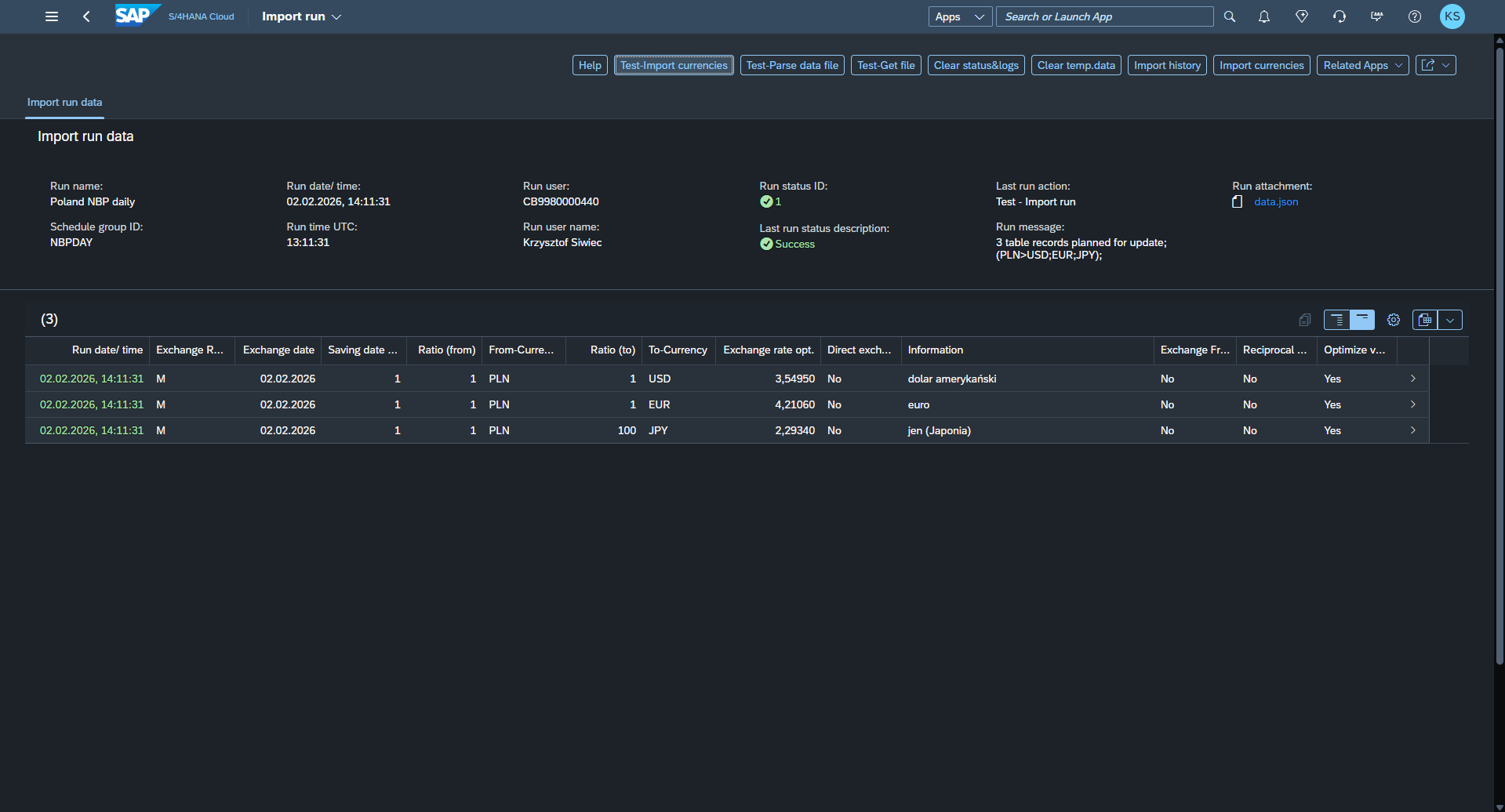
Task: Expand the Related Apps menu
Action: 1362,65
